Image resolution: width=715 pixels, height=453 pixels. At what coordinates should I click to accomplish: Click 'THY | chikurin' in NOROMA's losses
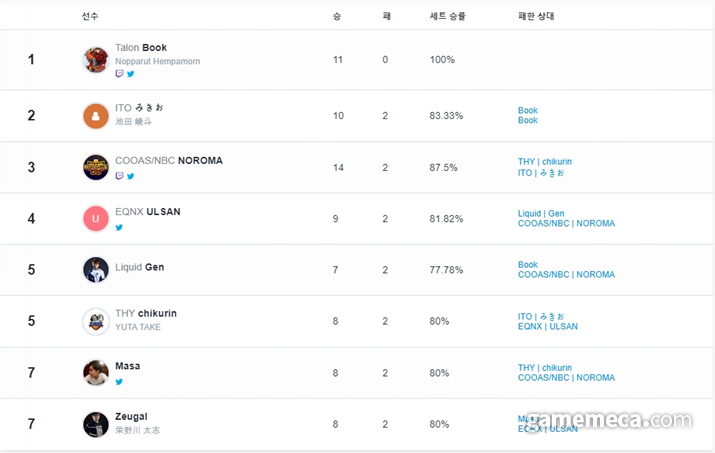click(x=545, y=162)
